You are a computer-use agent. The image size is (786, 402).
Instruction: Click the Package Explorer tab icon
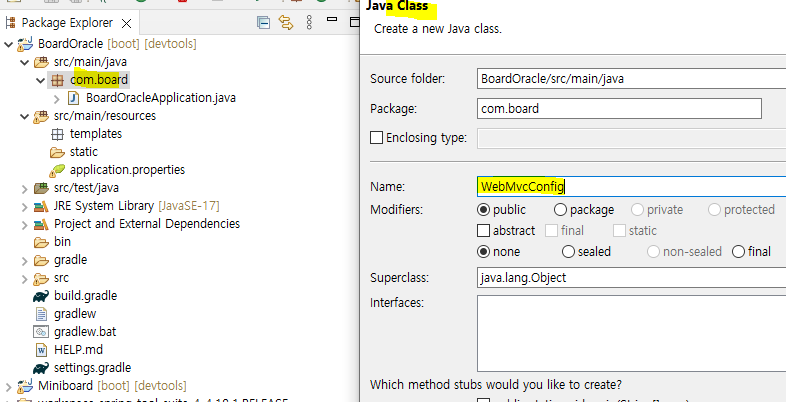[10, 23]
